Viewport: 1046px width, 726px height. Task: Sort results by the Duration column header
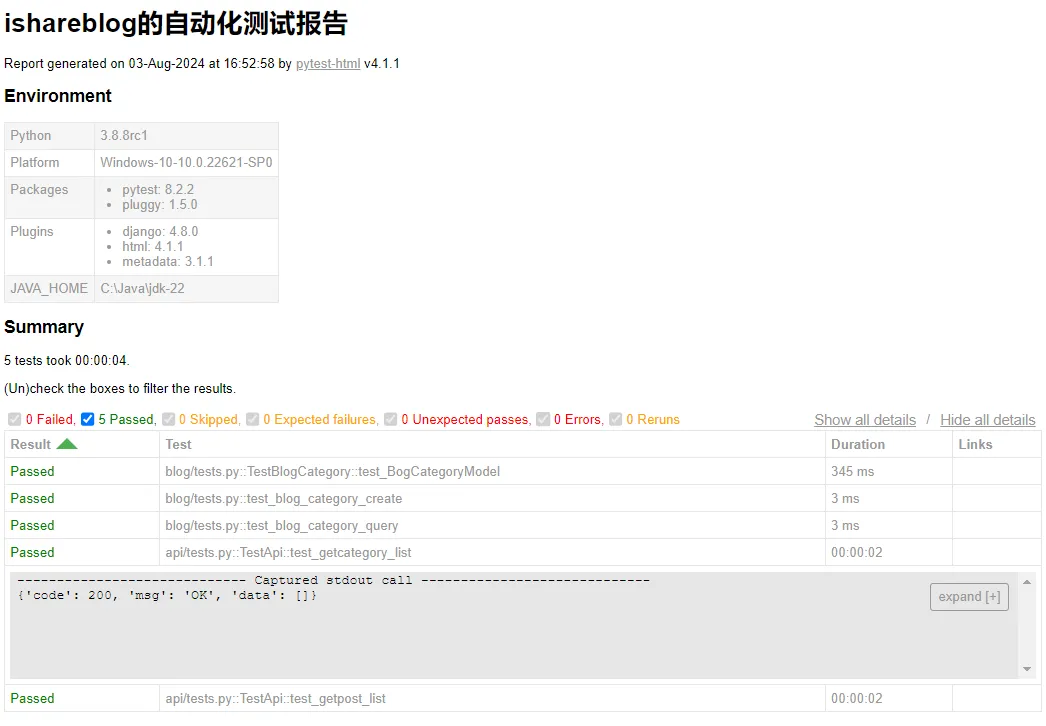[x=857, y=444]
